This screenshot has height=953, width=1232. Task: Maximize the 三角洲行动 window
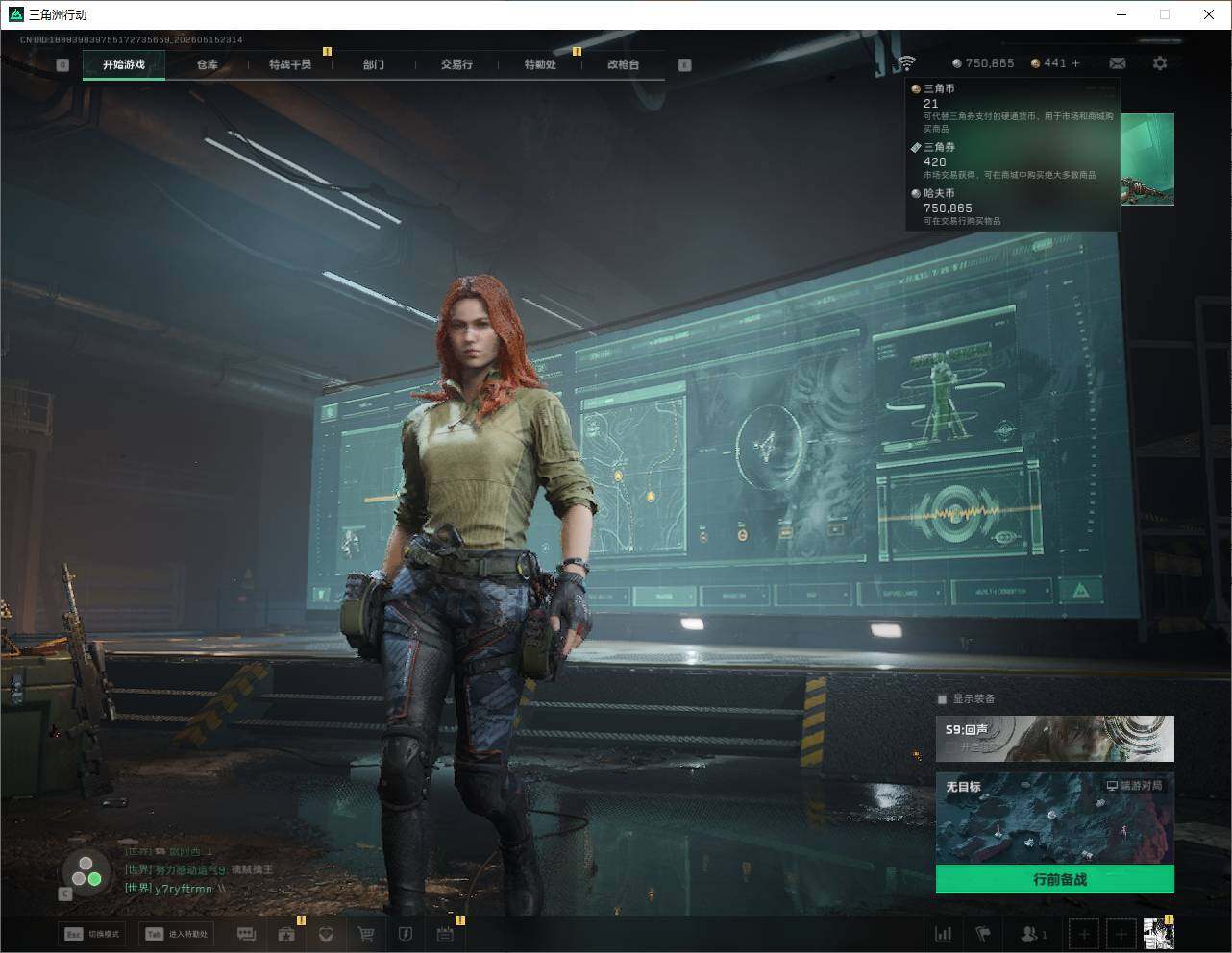pyautogui.click(x=1165, y=14)
